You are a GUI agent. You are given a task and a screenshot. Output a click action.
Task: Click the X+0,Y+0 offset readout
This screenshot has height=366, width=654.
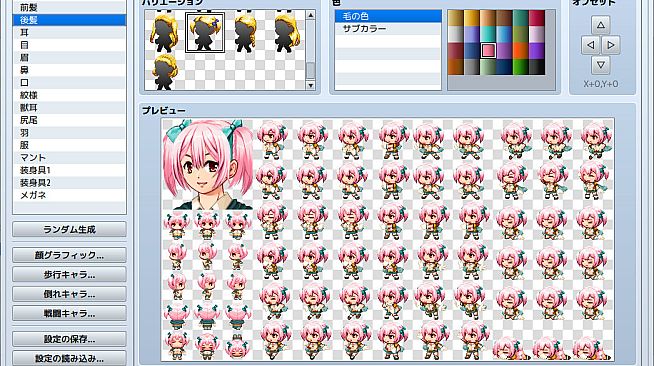point(601,84)
